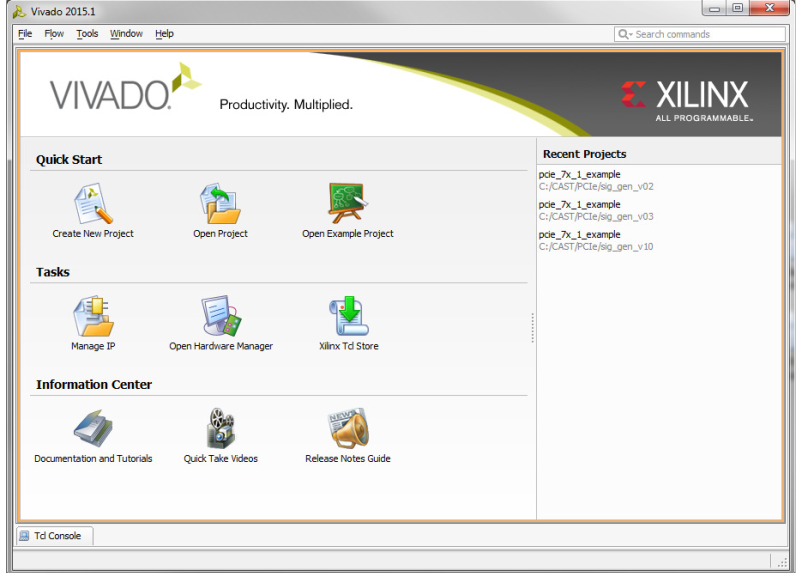This screenshot has height=573, width=799.
Task: Click in the Search commands field
Action: point(700,34)
